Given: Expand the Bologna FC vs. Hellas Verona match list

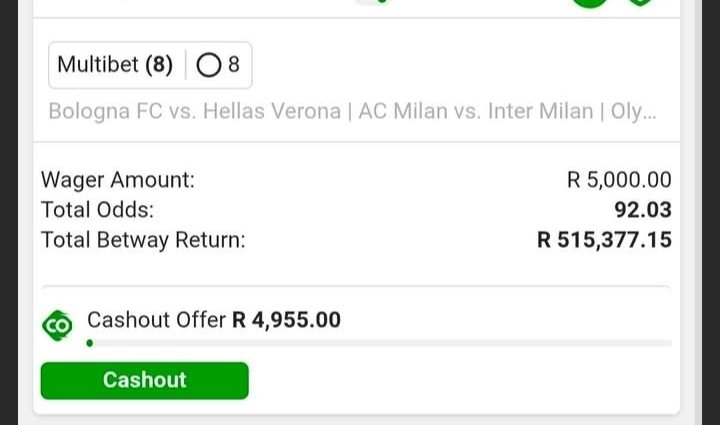Looking at the screenshot, I should [195, 112].
